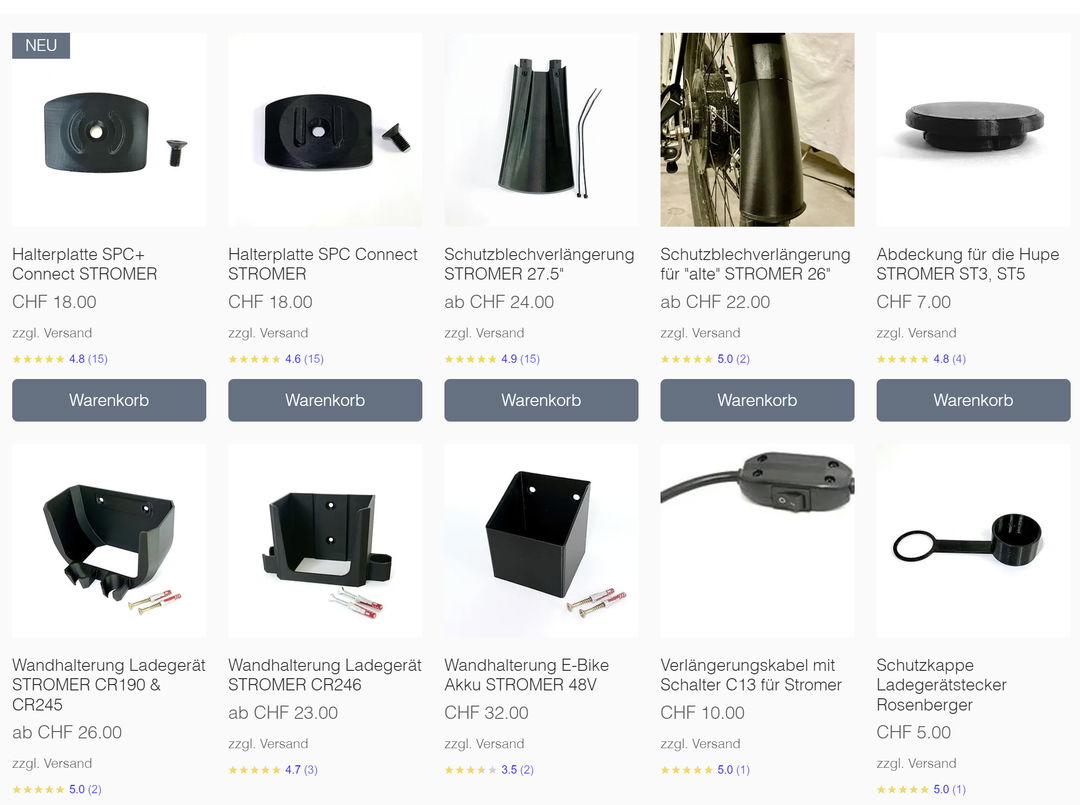
Task: Open the Halterplatte SPC+ Connect product image
Action: [109, 129]
